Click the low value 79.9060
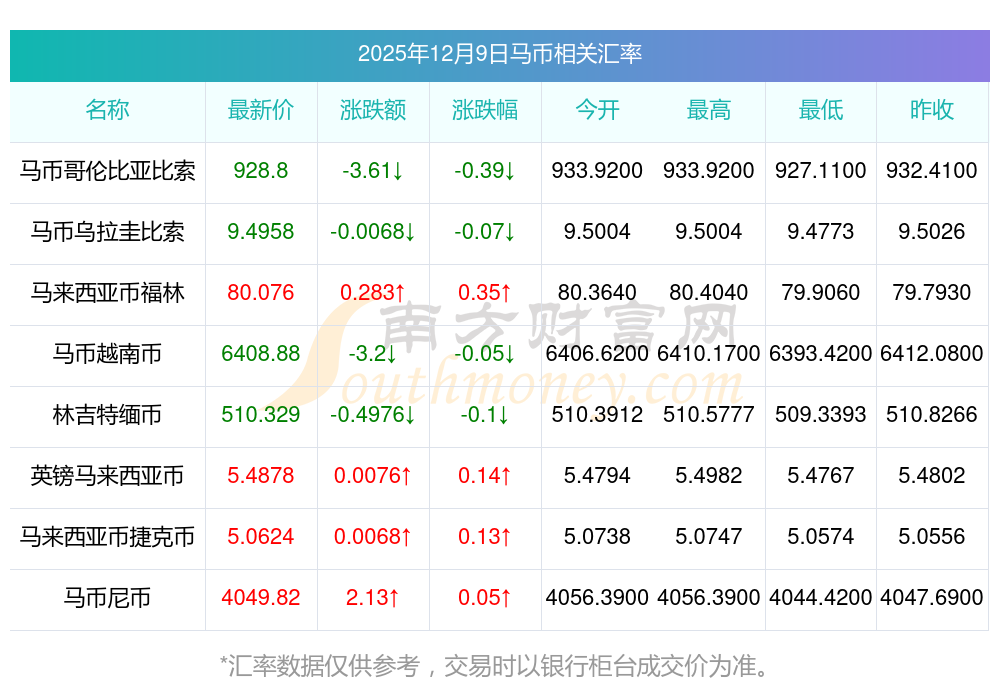The height and width of the screenshot is (697, 1000). point(821,293)
